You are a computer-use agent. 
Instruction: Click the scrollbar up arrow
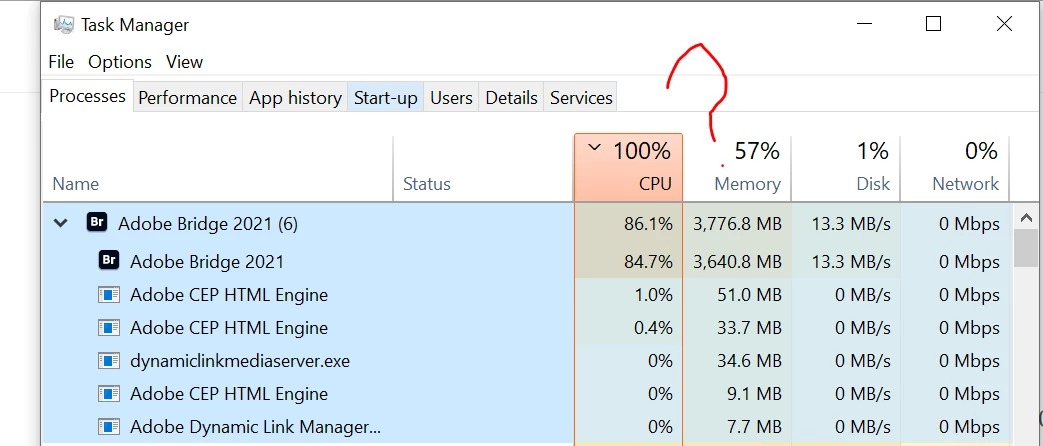click(x=1025, y=218)
